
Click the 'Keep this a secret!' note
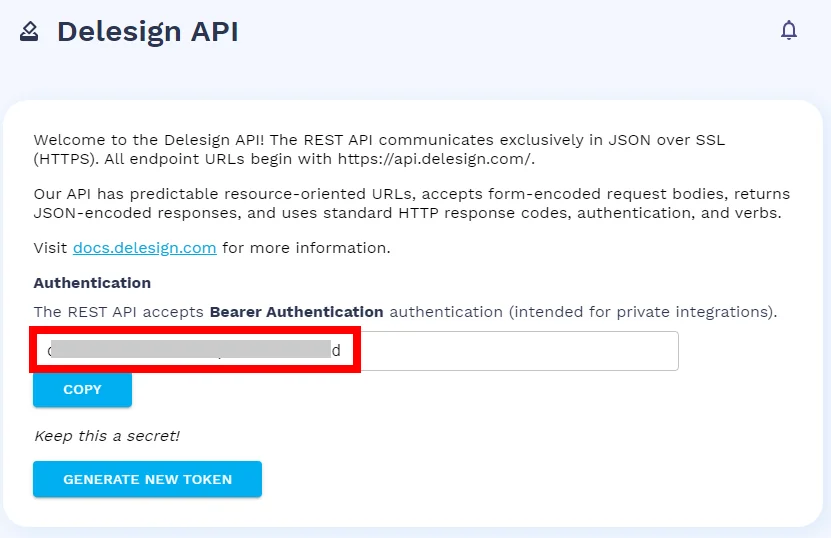[107, 436]
